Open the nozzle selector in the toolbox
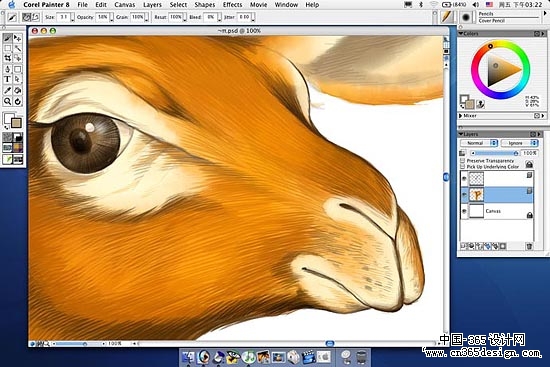The image size is (550, 367). click(x=18, y=159)
